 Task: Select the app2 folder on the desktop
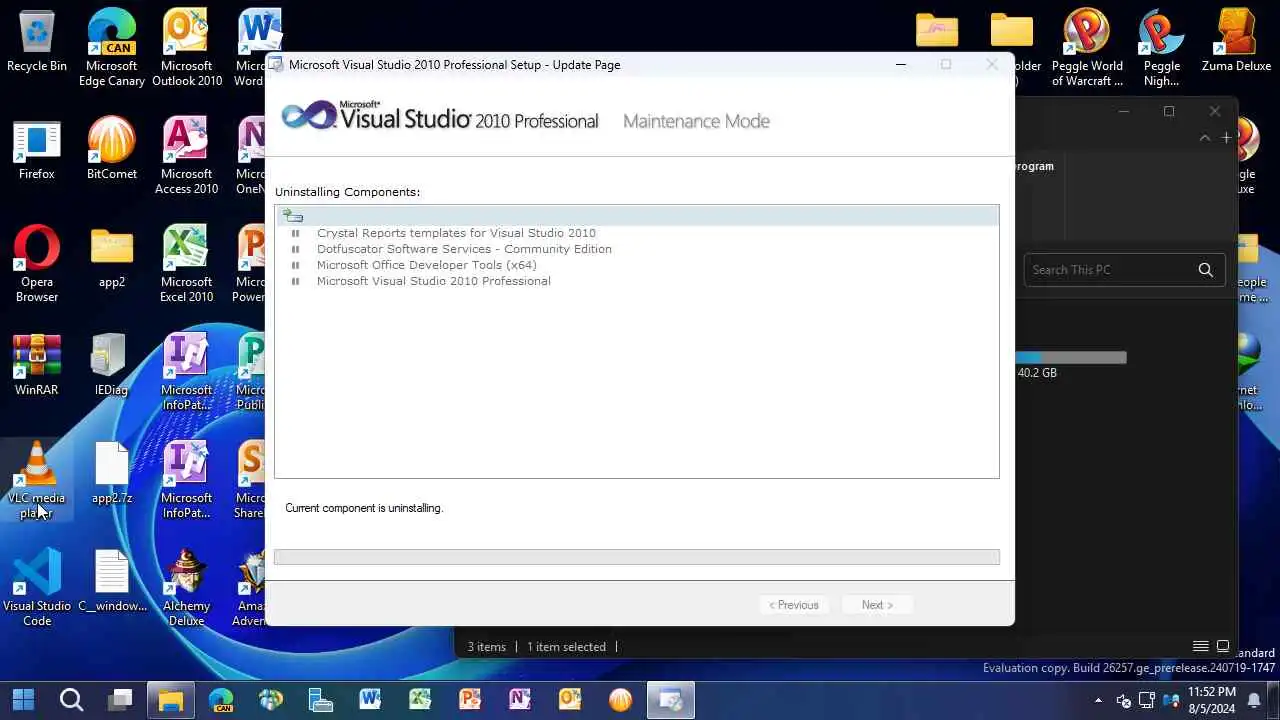[x=112, y=260]
